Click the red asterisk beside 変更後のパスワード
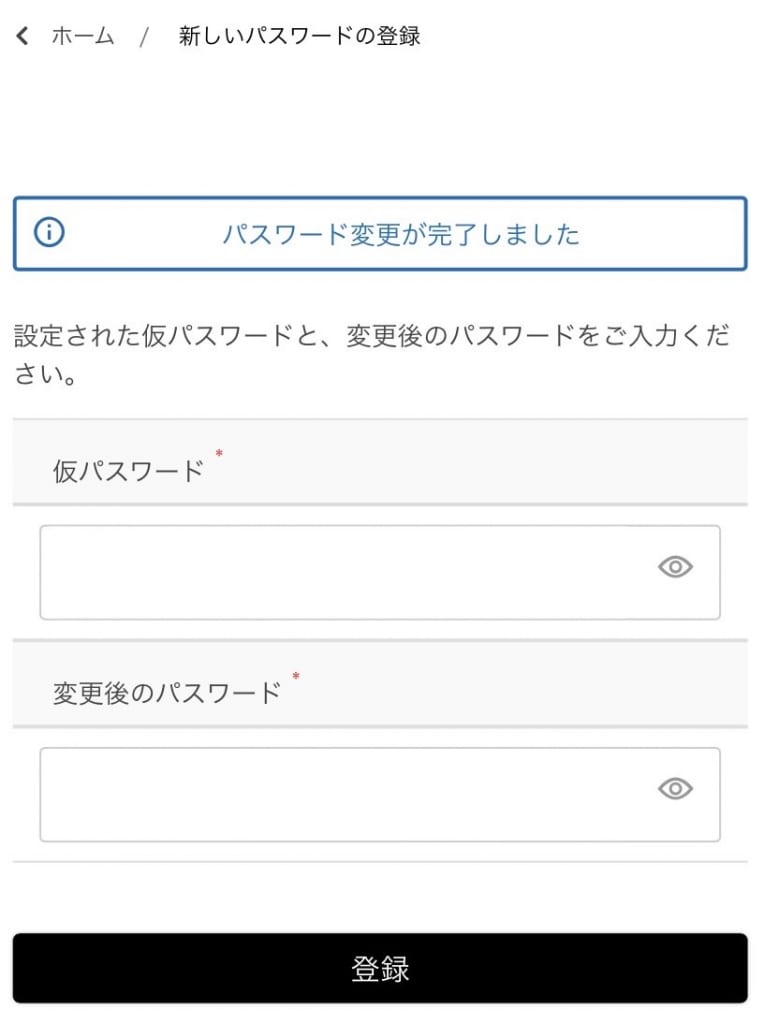 [x=296, y=677]
